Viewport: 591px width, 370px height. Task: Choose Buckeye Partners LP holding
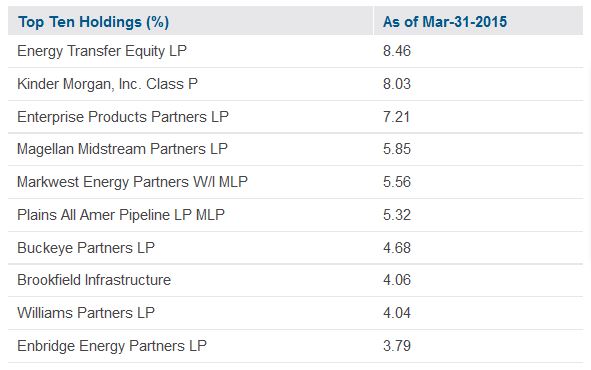point(86,248)
